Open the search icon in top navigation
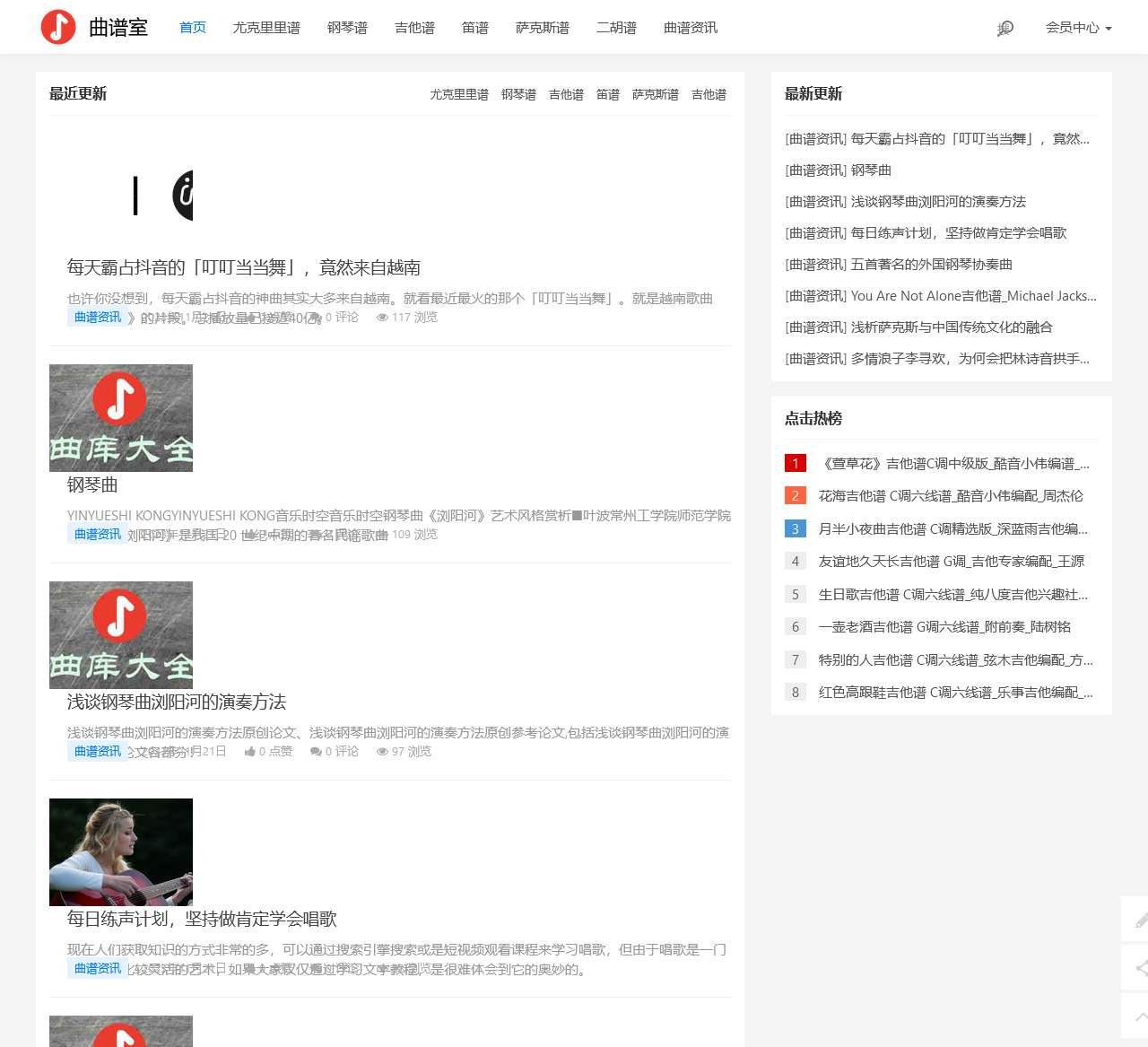Image resolution: width=1148 pixels, height=1047 pixels. (1004, 28)
